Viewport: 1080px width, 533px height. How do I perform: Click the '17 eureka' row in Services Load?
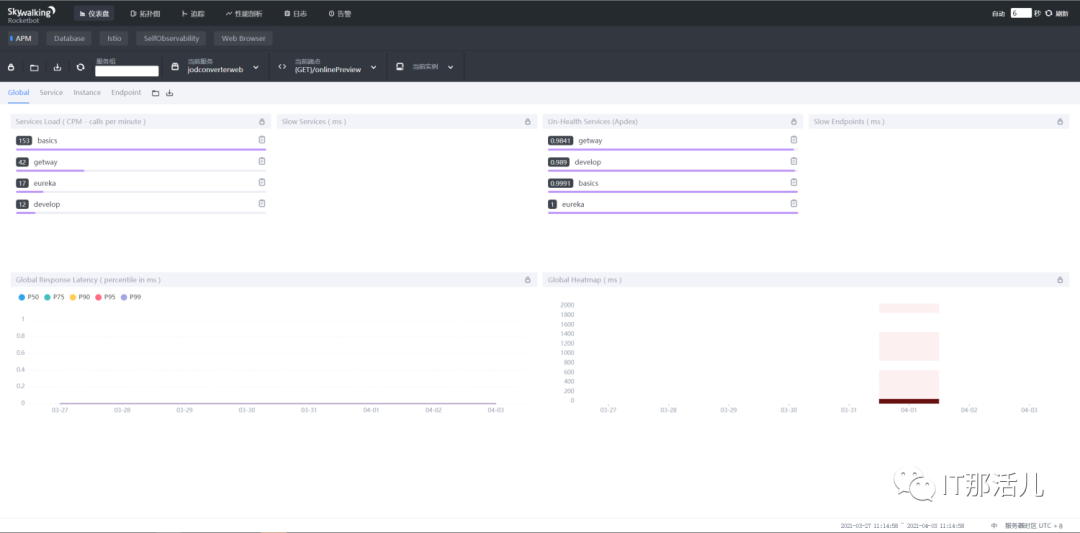coord(141,184)
